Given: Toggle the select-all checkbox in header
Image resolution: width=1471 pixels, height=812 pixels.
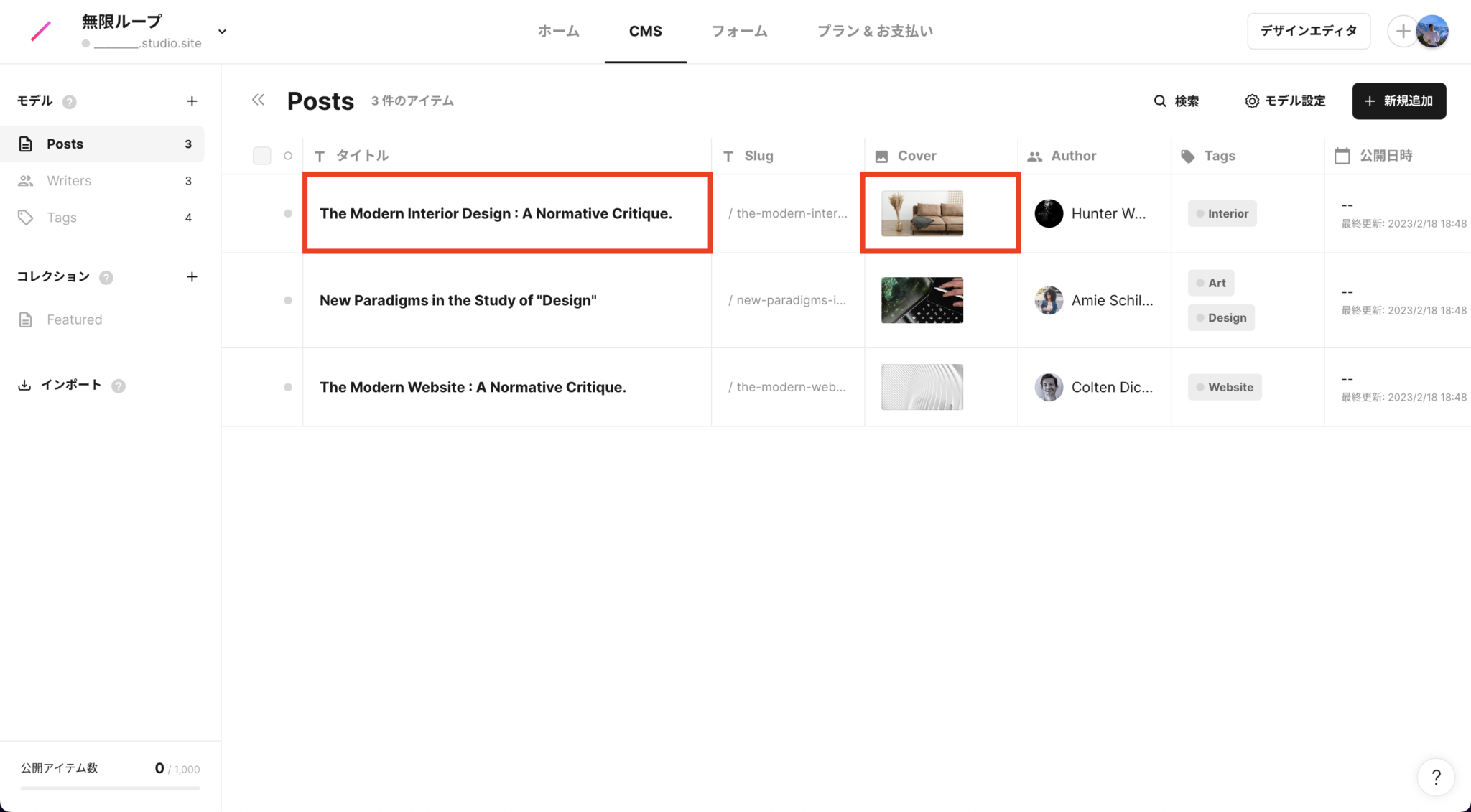Looking at the screenshot, I should click(x=261, y=156).
